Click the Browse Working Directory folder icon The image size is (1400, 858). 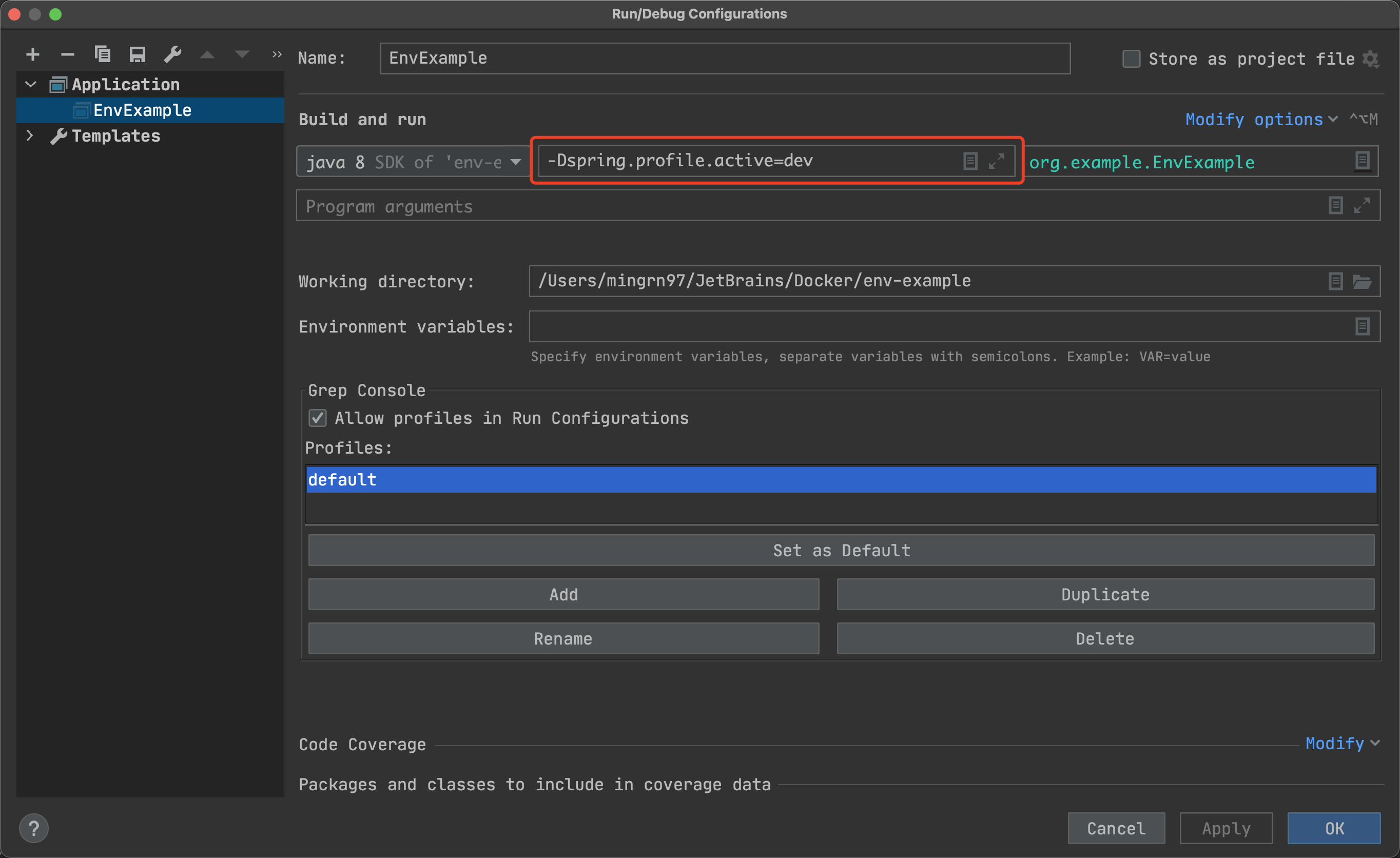[1362, 281]
